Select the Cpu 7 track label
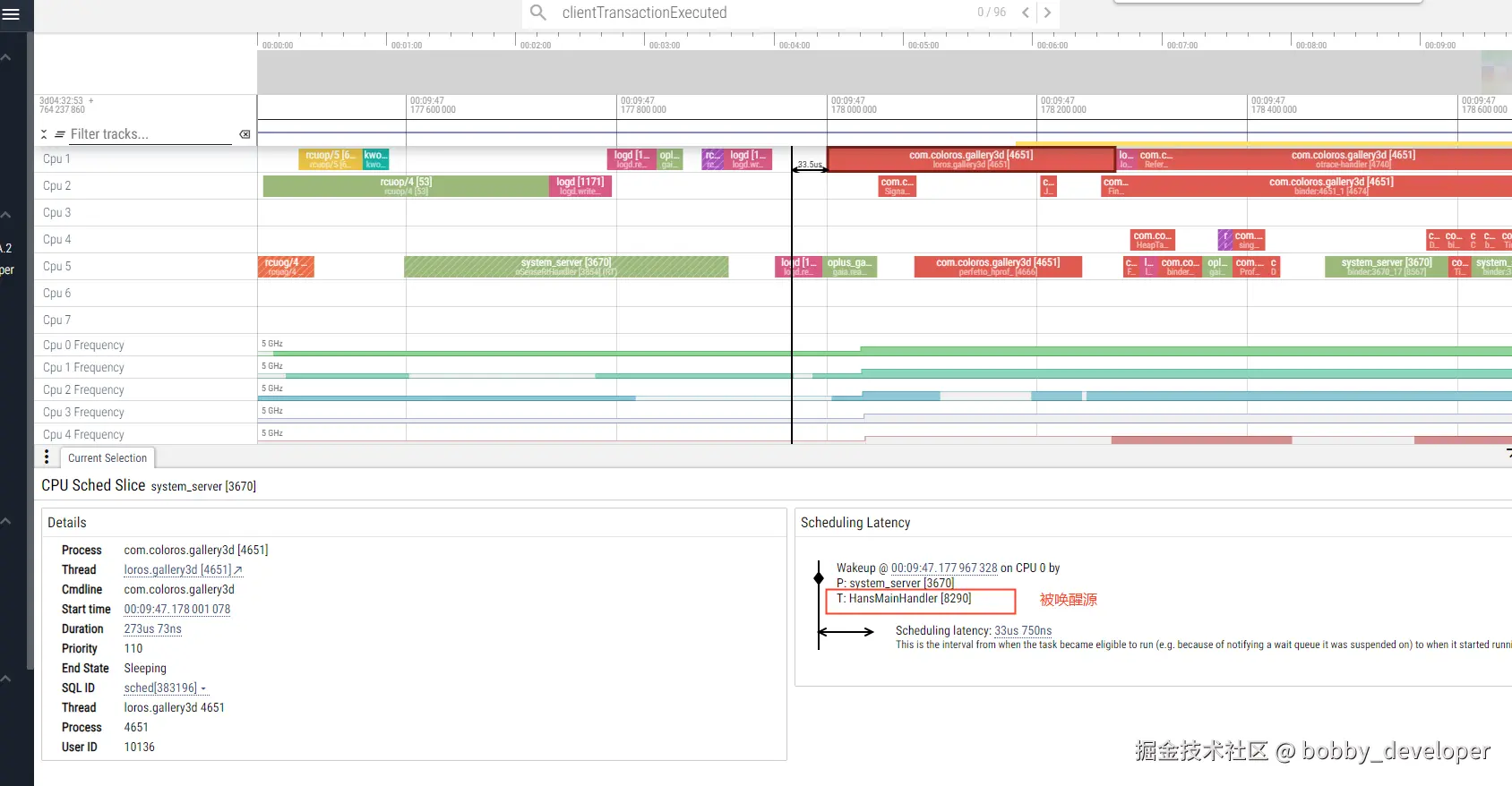Viewport: 1512px width, 786px height. pyautogui.click(x=56, y=320)
